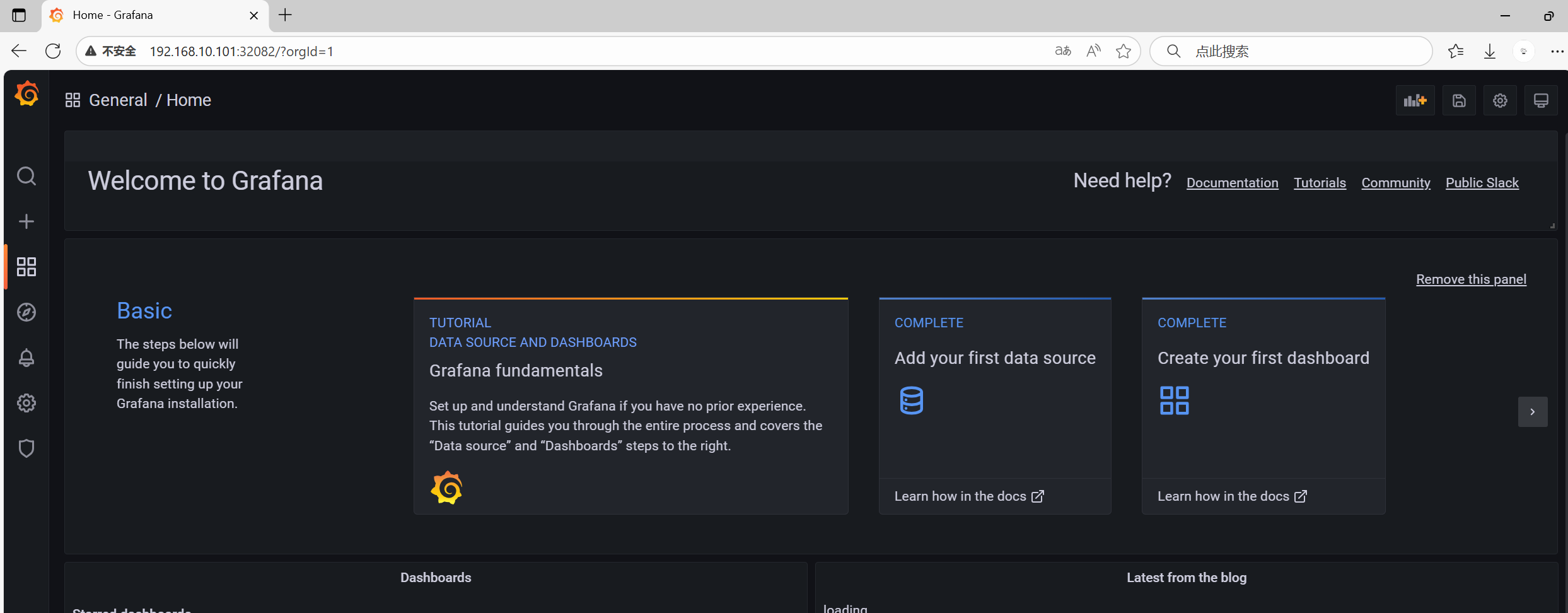1568x613 pixels.
Task: Click browser back arrow
Action: click(19, 51)
